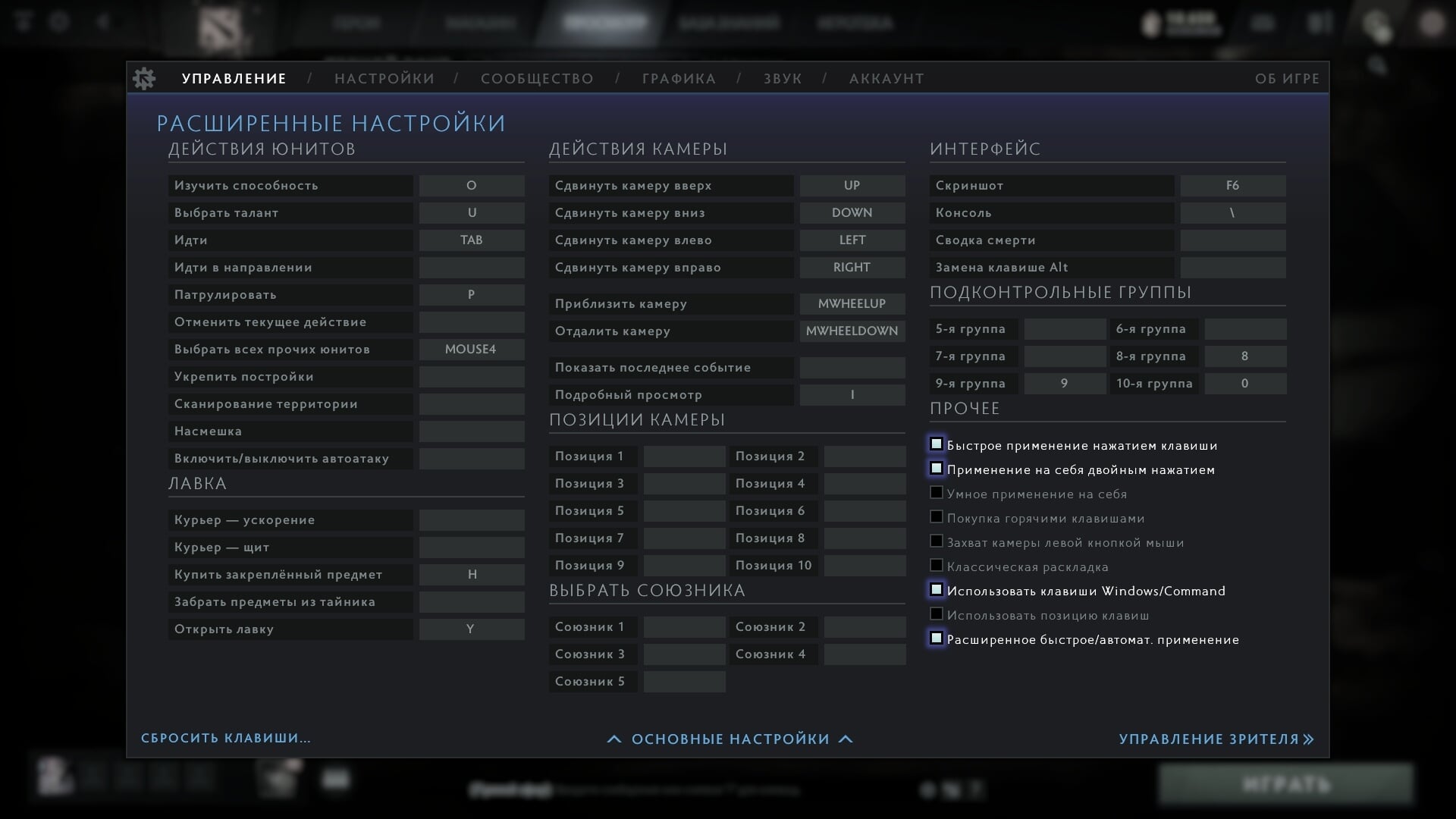Click the blurred Dota 2 logo

click(x=219, y=28)
